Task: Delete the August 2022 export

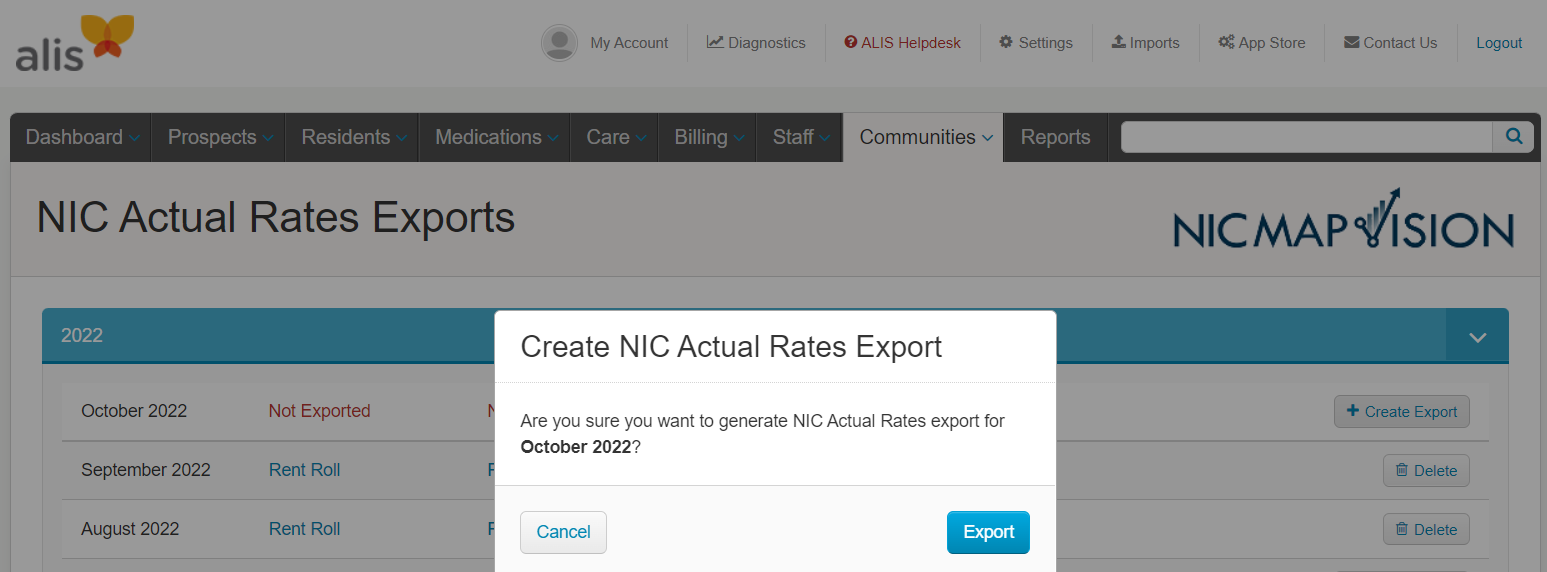Action: click(1425, 529)
